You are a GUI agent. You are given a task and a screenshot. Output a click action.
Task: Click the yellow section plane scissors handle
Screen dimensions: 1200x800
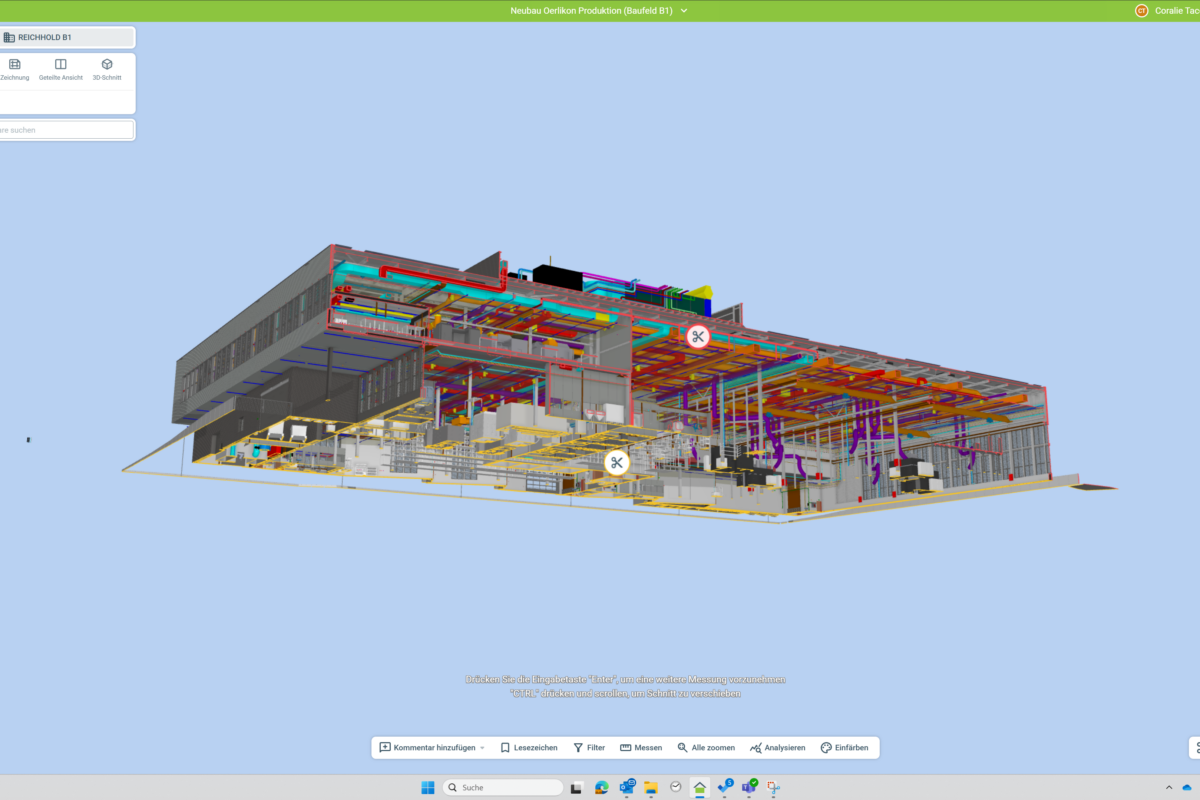[x=617, y=462]
